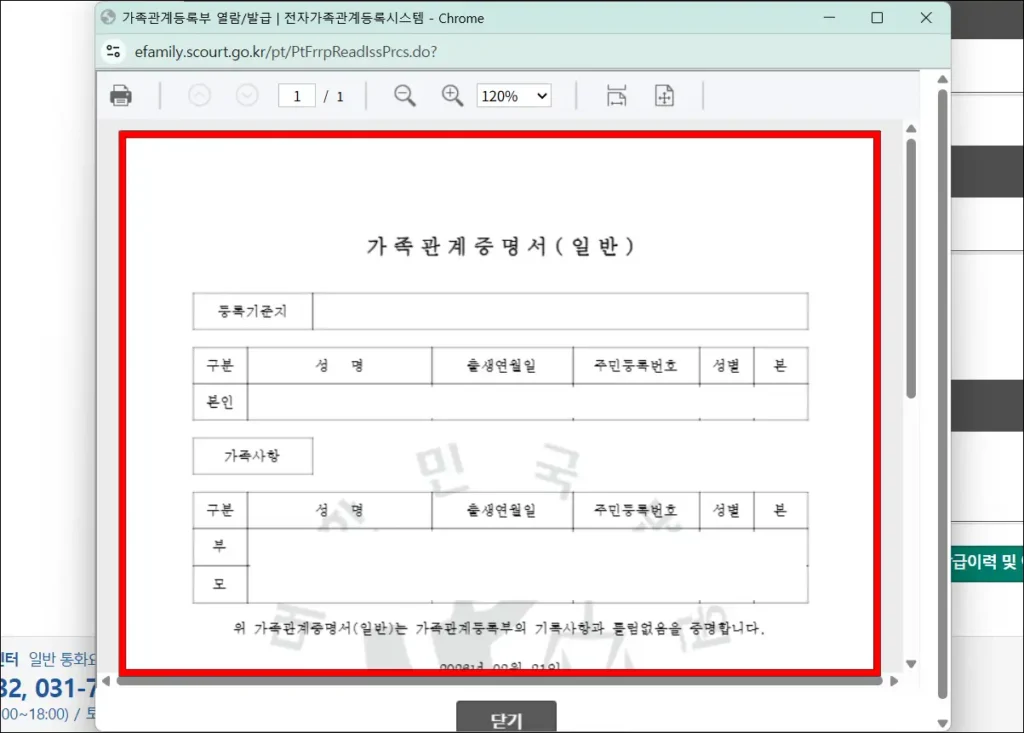Click the site settings icon in the address bar
This screenshot has width=1024, height=733.
[112, 50]
